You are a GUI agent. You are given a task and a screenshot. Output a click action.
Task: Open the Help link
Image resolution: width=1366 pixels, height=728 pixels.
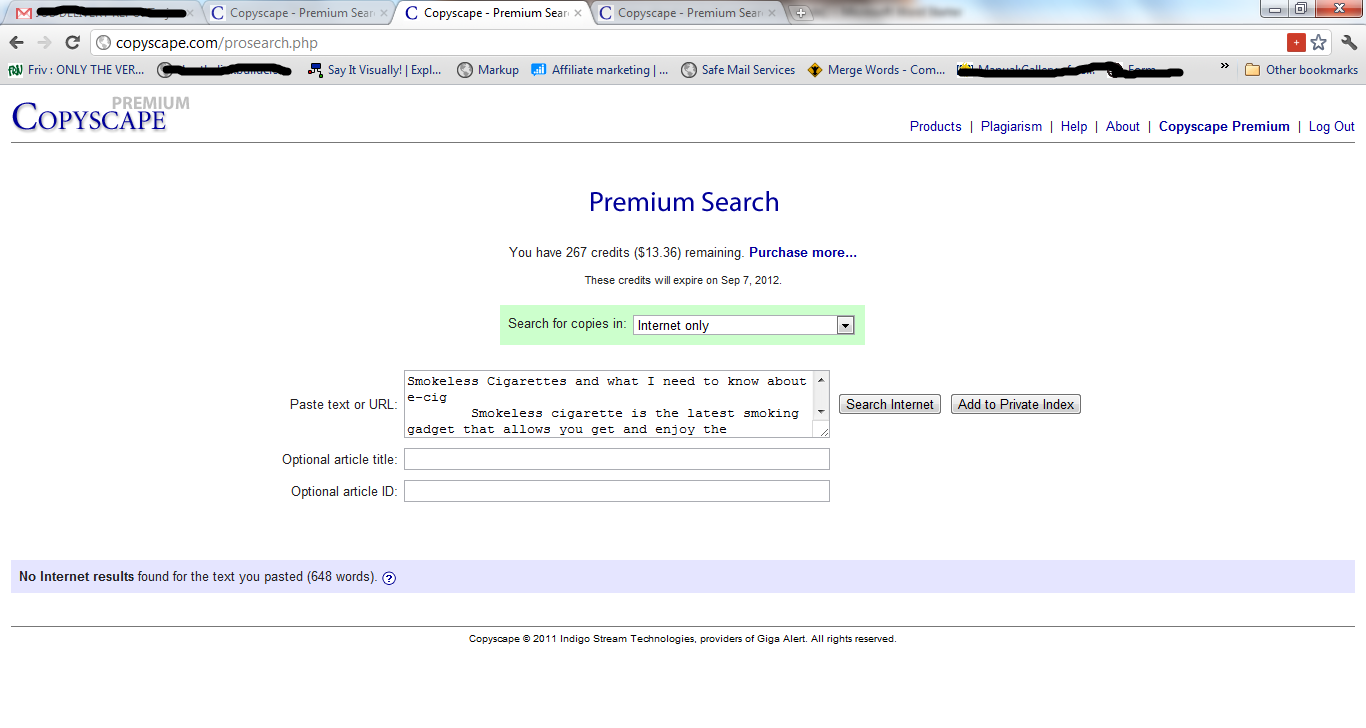[1074, 127]
